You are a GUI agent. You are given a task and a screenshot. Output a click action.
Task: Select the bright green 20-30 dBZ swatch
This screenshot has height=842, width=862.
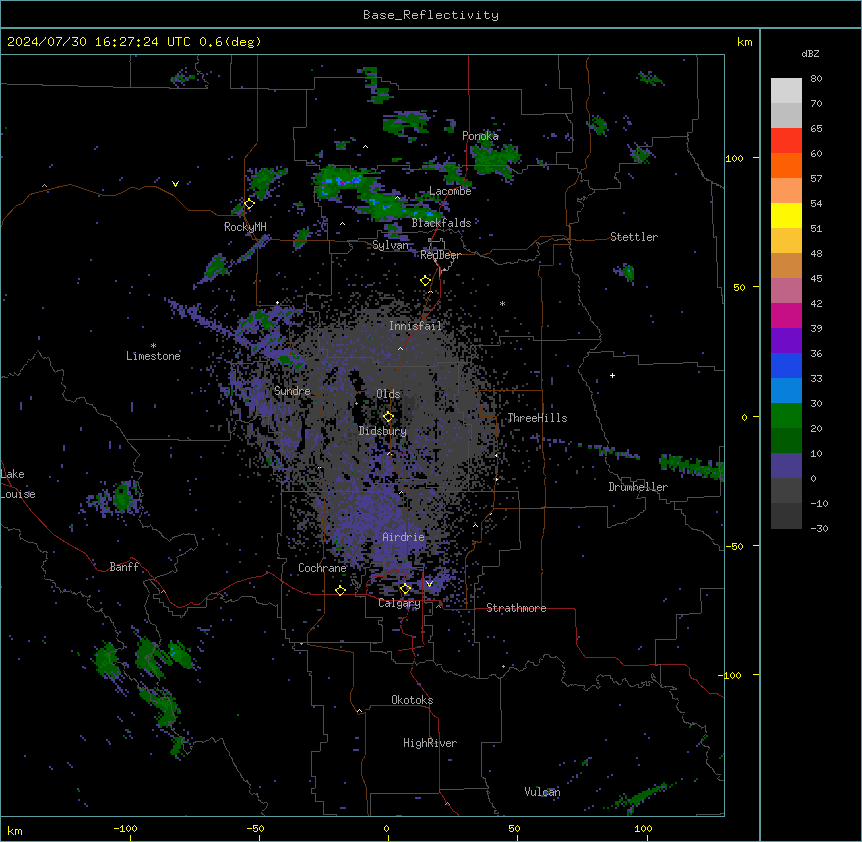pos(786,416)
